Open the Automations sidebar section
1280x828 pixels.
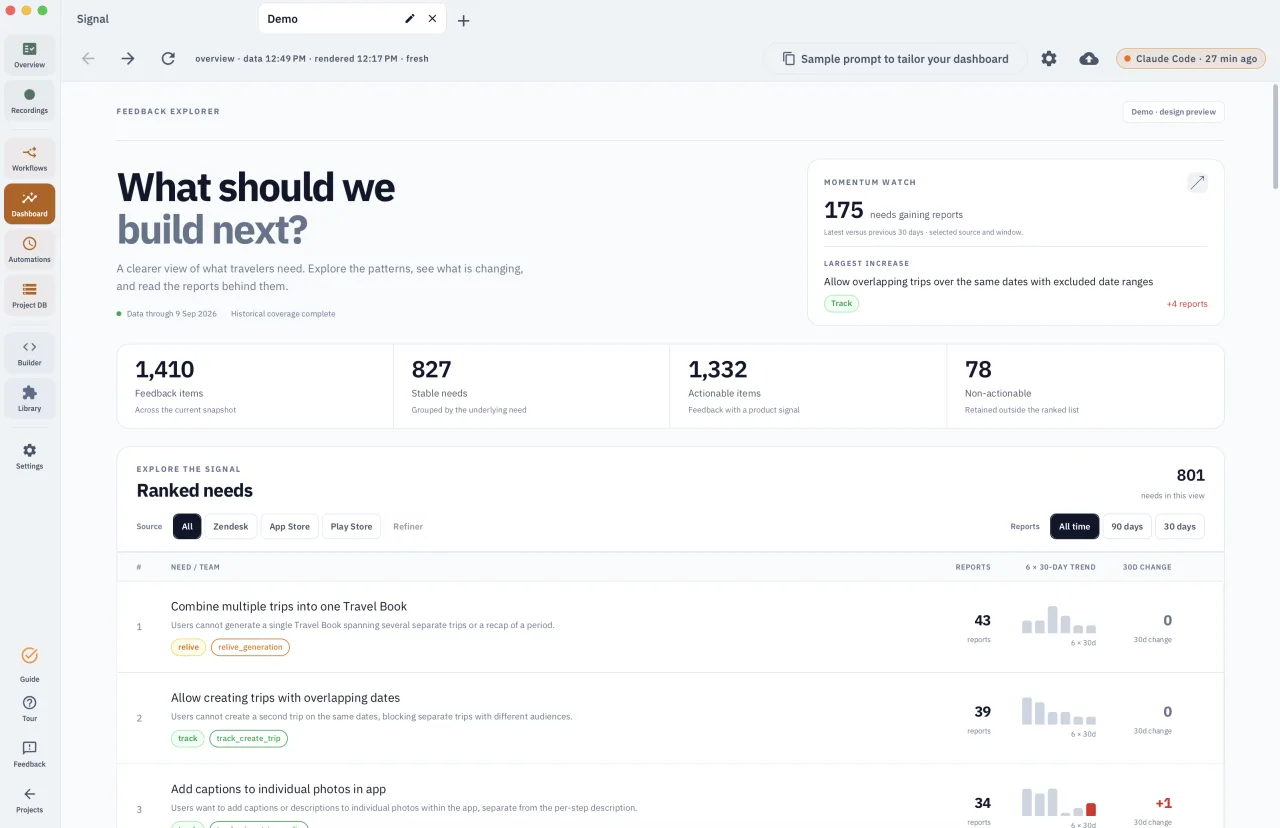coord(29,250)
